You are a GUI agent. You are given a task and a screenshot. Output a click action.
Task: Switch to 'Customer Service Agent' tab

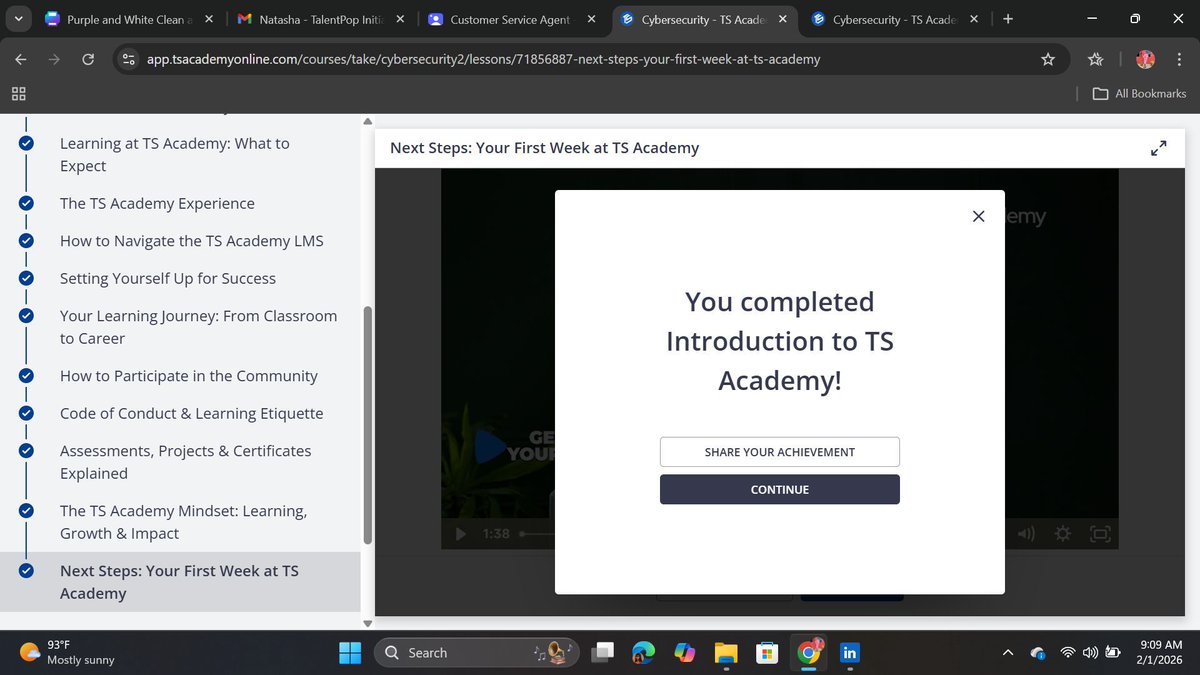(x=510, y=19)
